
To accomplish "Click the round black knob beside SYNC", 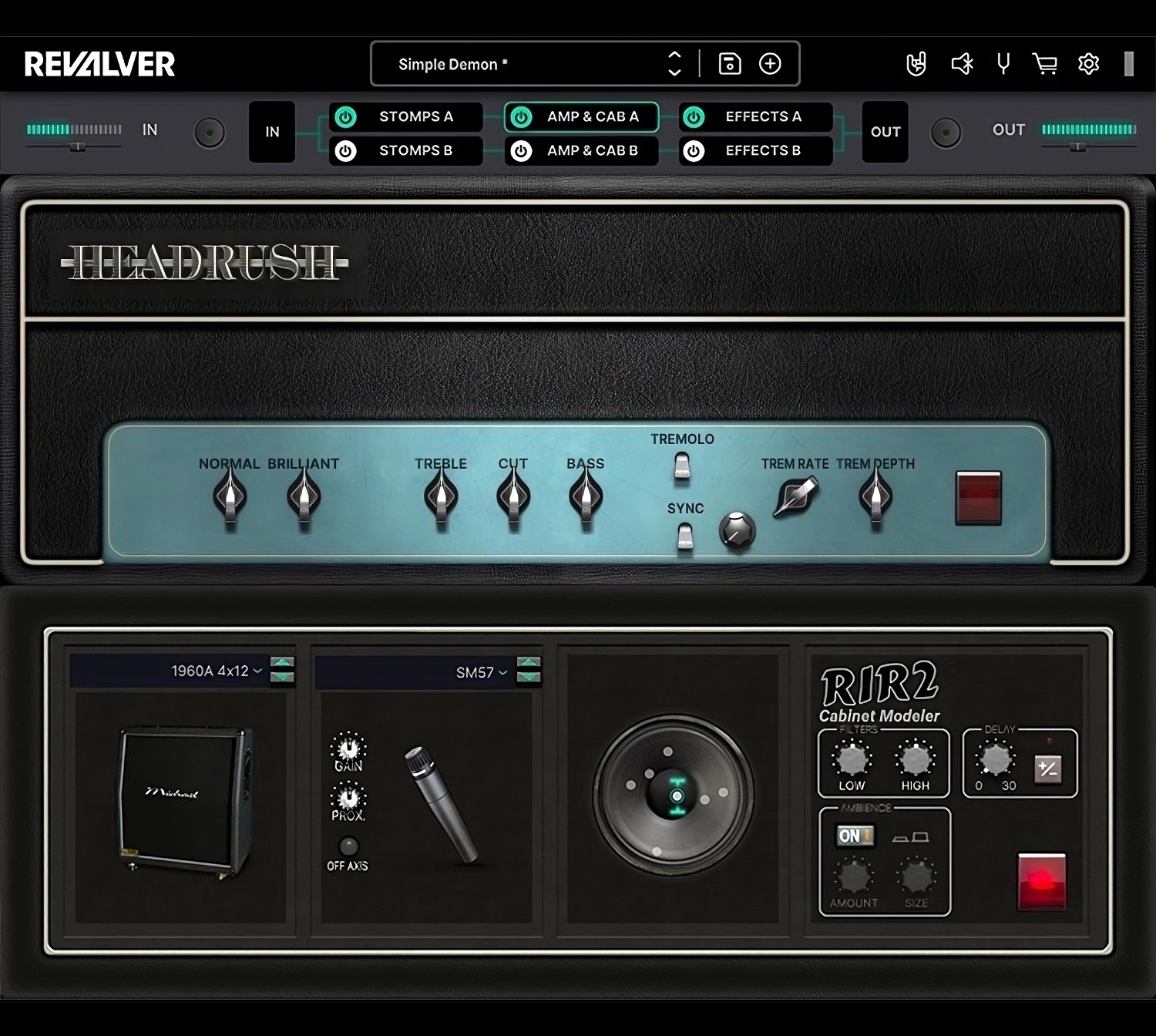I will click(738, 531).
